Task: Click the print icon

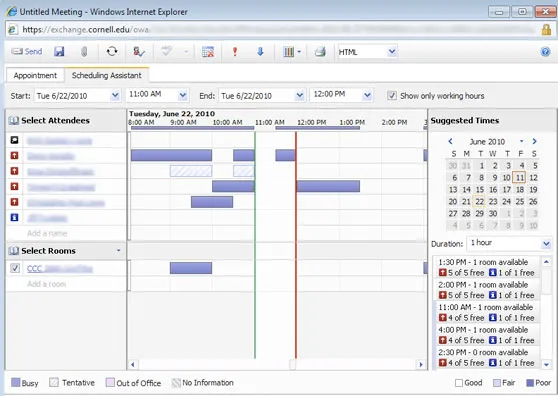Action: [320, 52]
